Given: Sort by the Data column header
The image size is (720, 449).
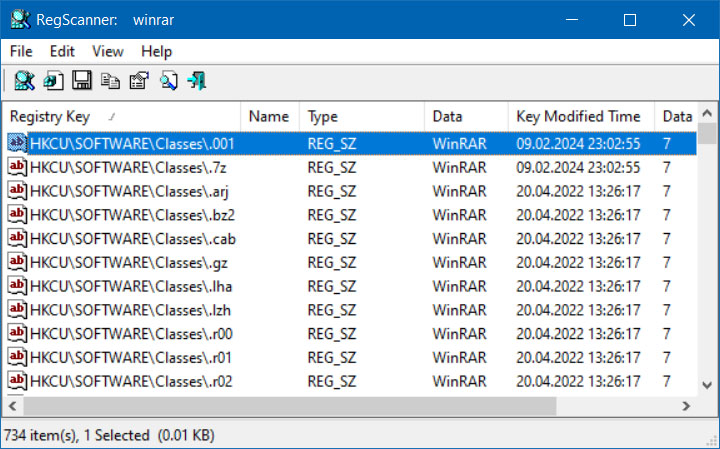Looking at the screenshot, I should click(x=466, y=117).
